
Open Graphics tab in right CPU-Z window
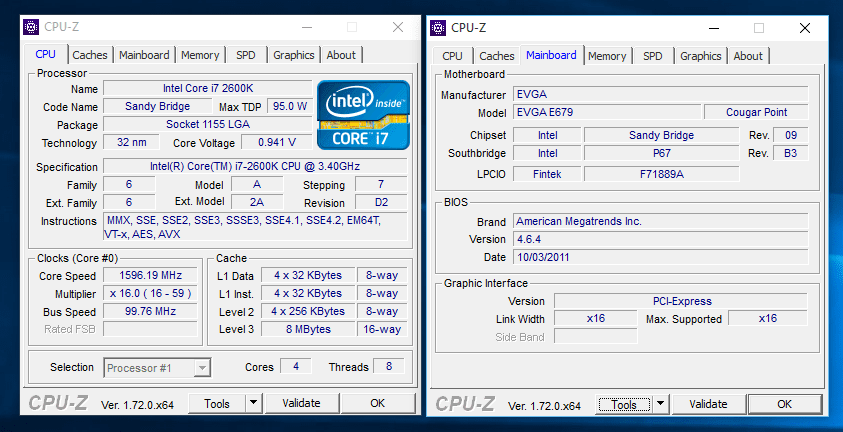tap(701, 56)
